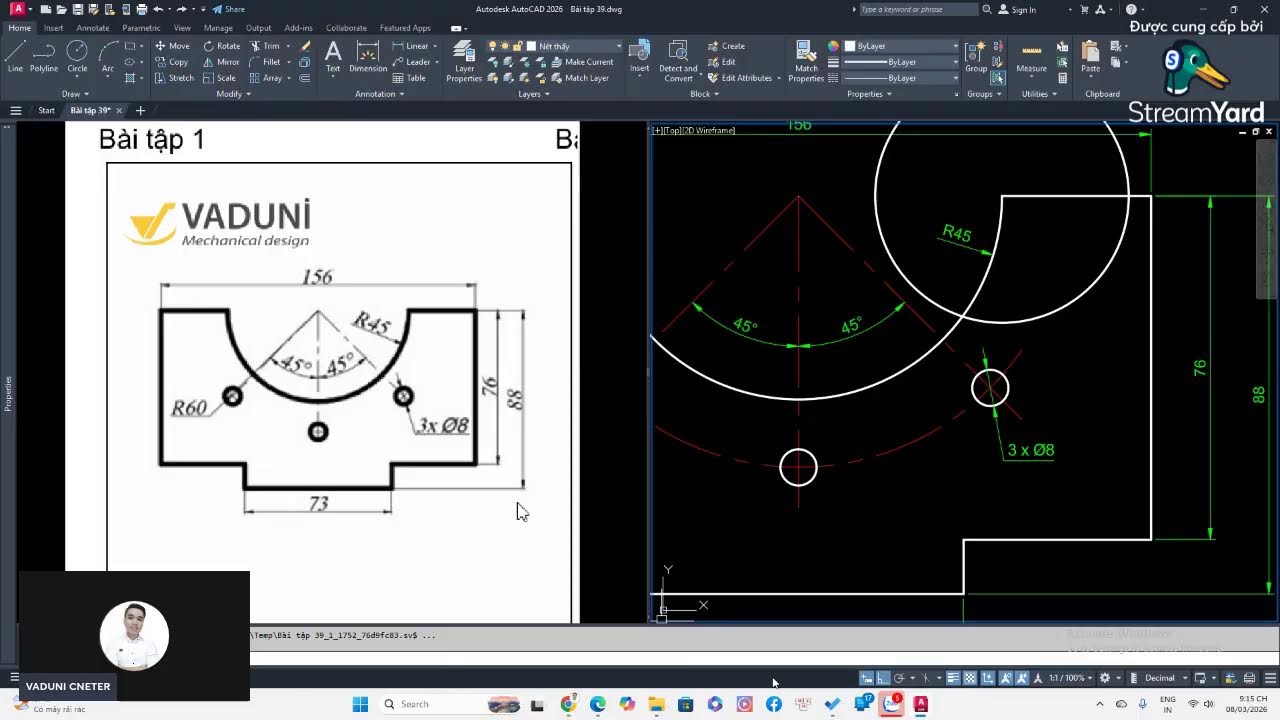Activate the Stretch command

(174, 78)
